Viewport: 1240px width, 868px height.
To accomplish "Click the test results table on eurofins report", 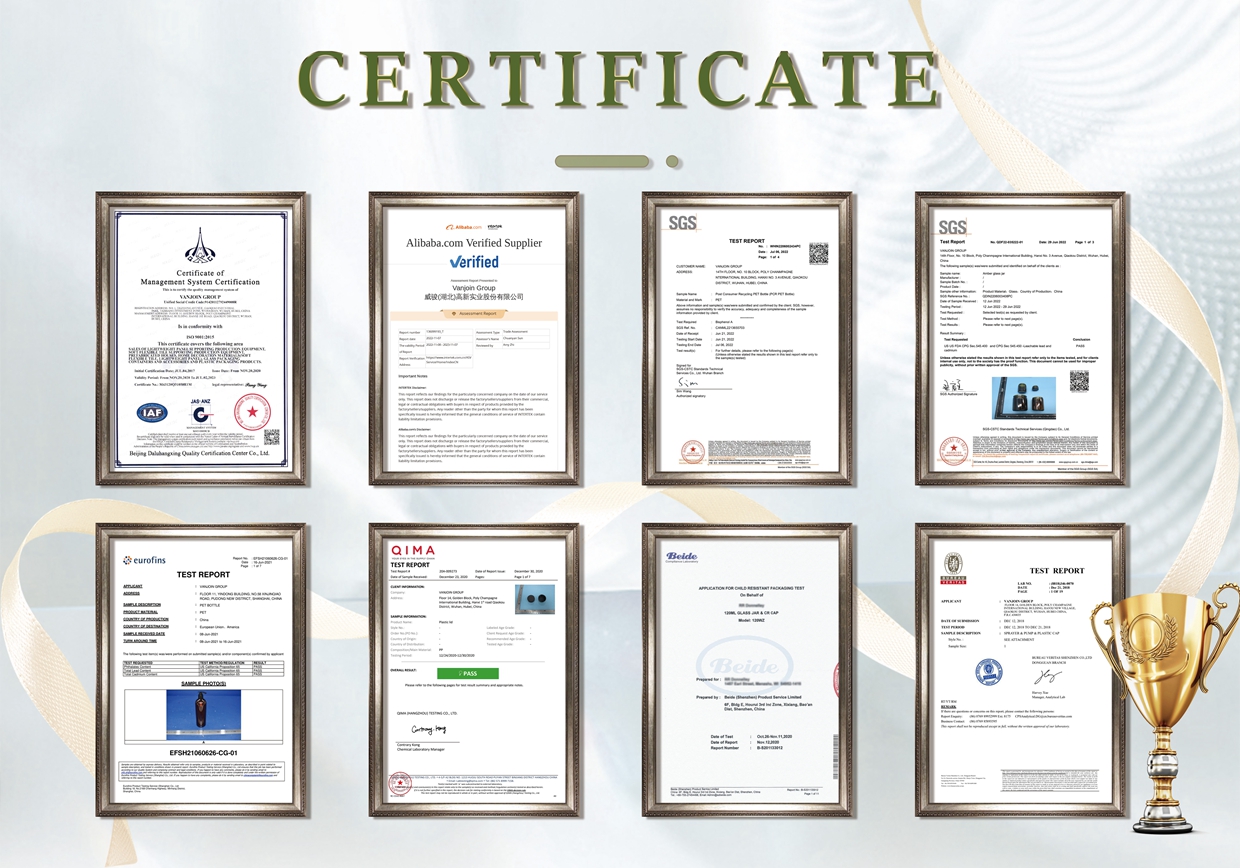I will click(x=203, y=668).
